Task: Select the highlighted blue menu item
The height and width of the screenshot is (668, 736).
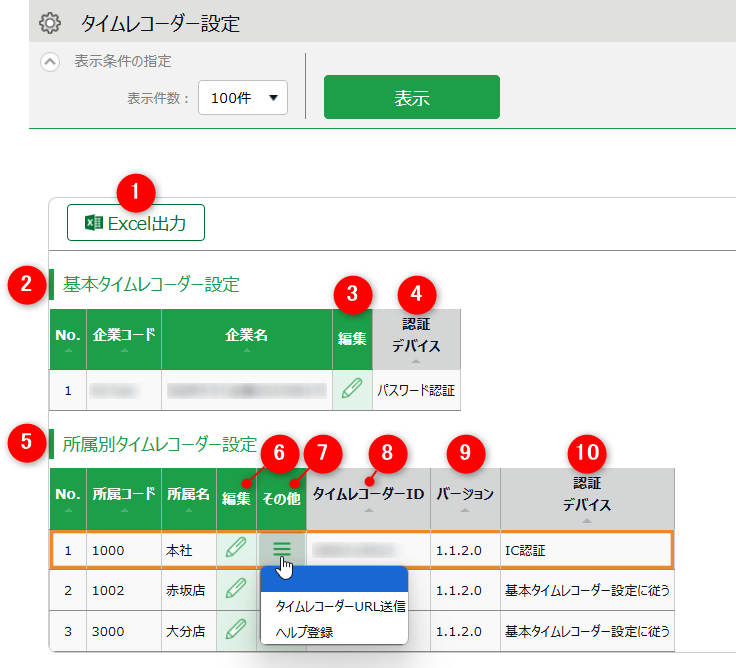Action: tap(334, 580)
